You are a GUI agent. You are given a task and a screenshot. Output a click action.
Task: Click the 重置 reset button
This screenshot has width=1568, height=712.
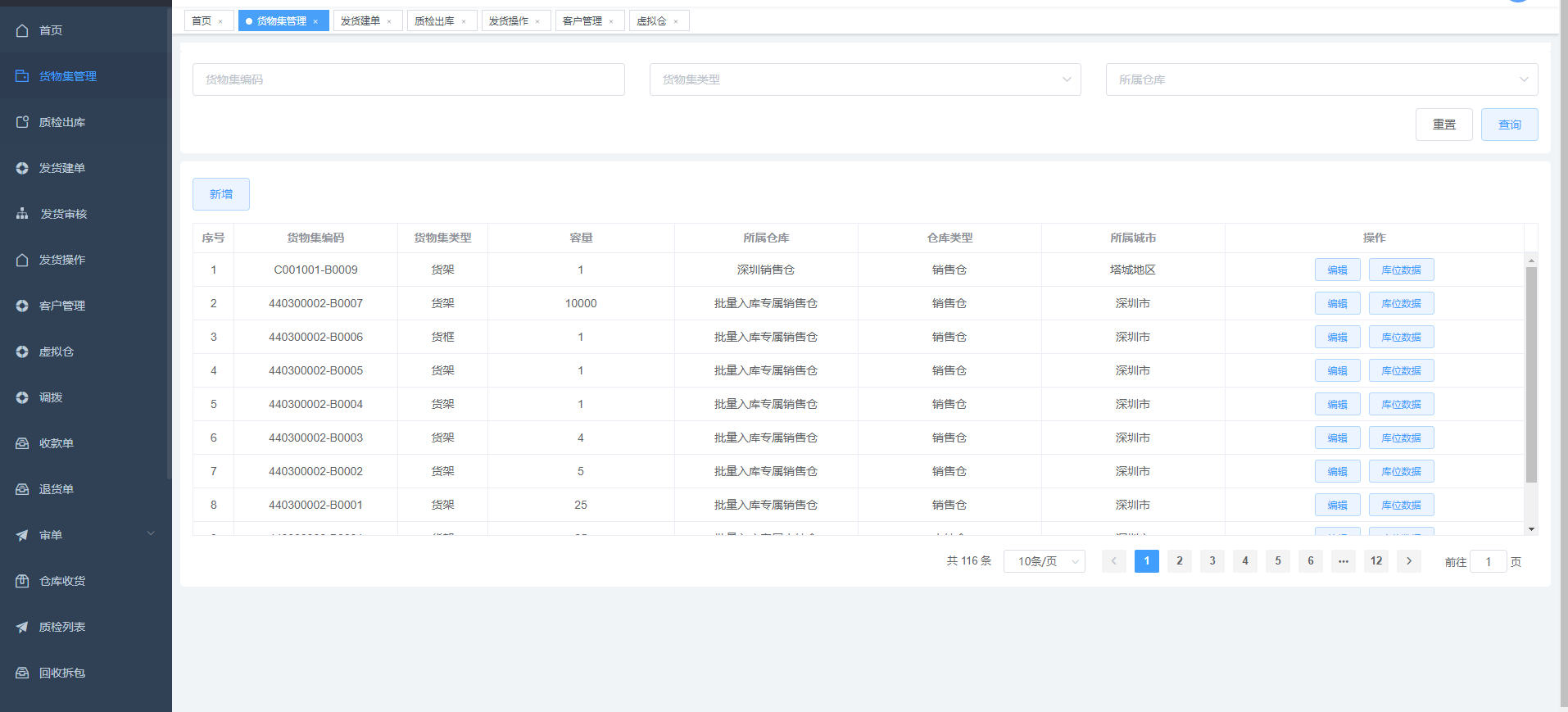pyautogui.click(x=1444, y=125)
